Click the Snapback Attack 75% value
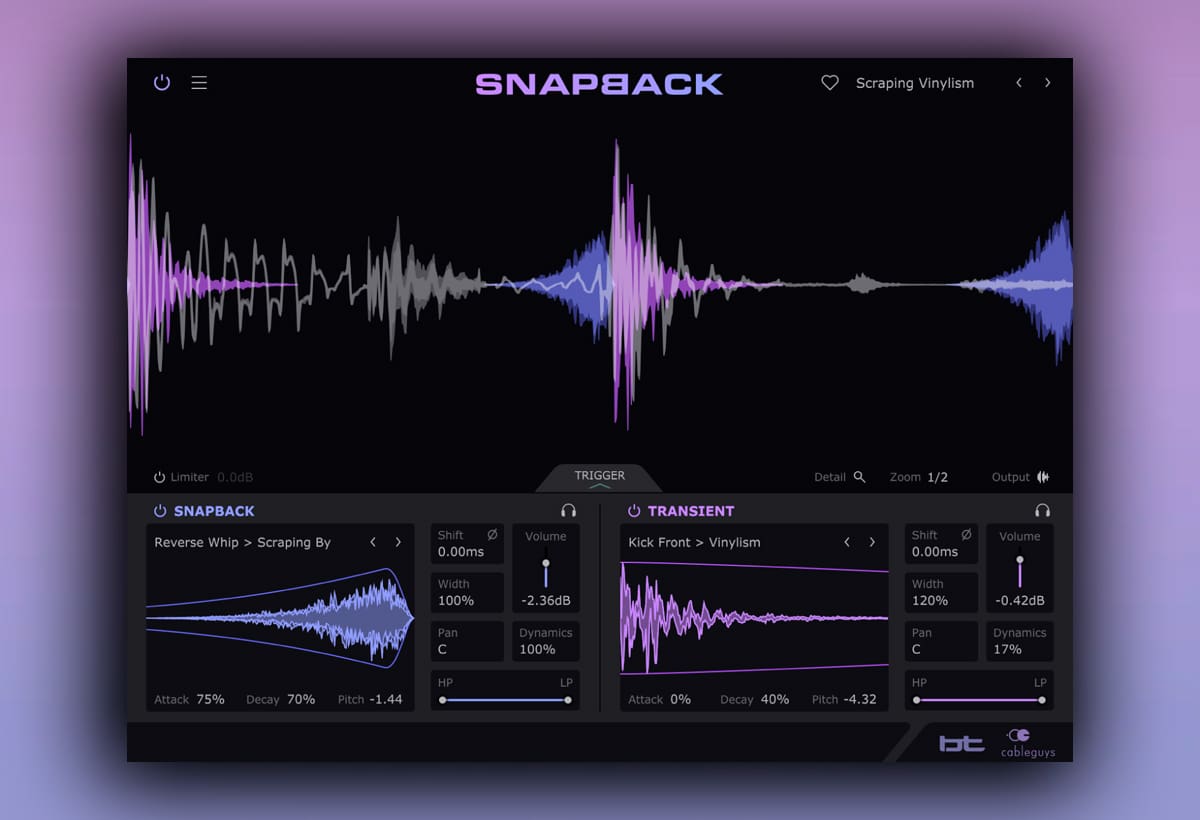 coord(210,699)
